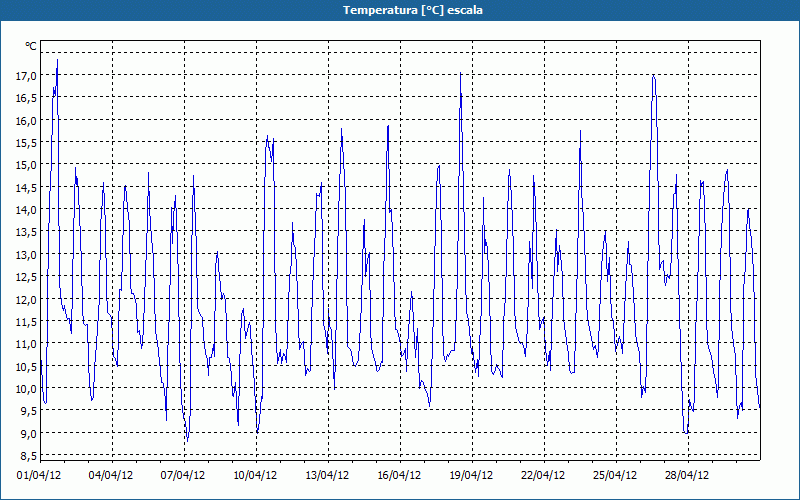800x500 pixels.
Task: Click the 22/04/12 date label
Action: tap(543, 475)
